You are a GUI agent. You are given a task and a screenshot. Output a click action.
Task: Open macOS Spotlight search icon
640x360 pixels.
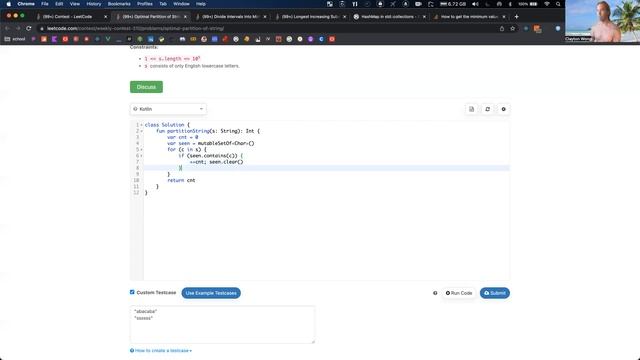pyautogui.click(x=558, y=4)
